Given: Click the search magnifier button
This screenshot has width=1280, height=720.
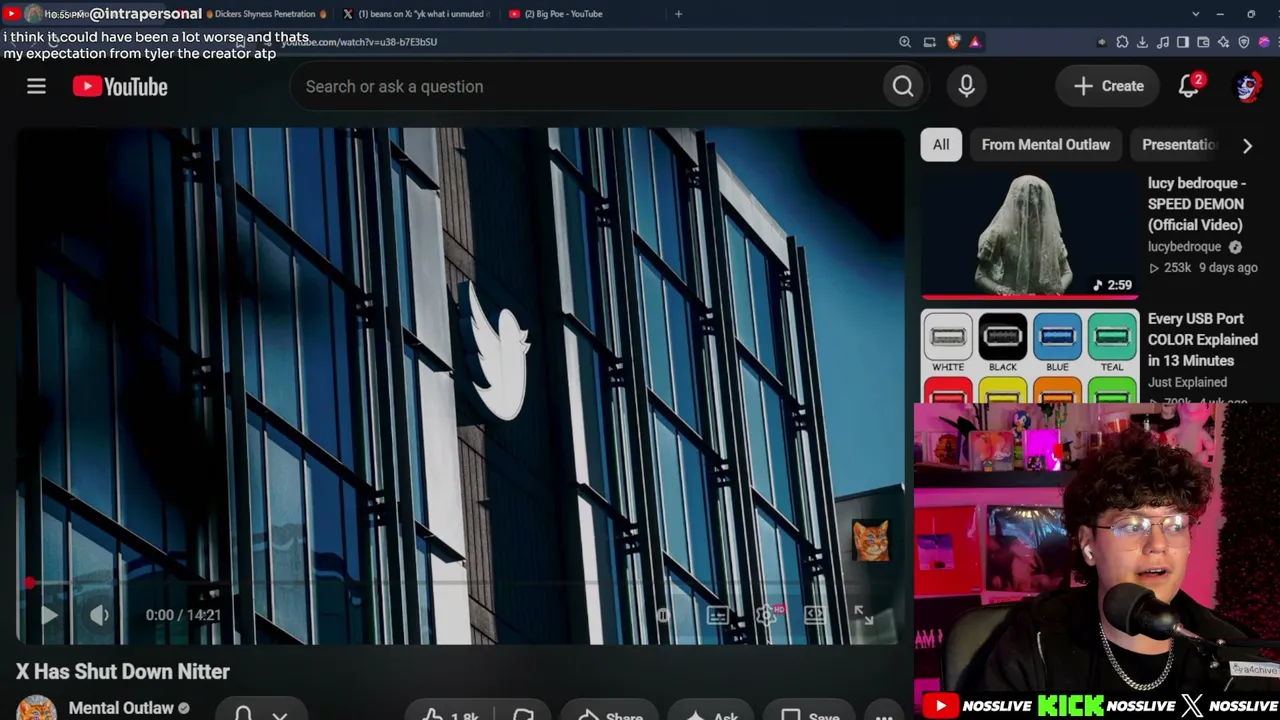Looking at the screenshot, I should pos(903,87).
